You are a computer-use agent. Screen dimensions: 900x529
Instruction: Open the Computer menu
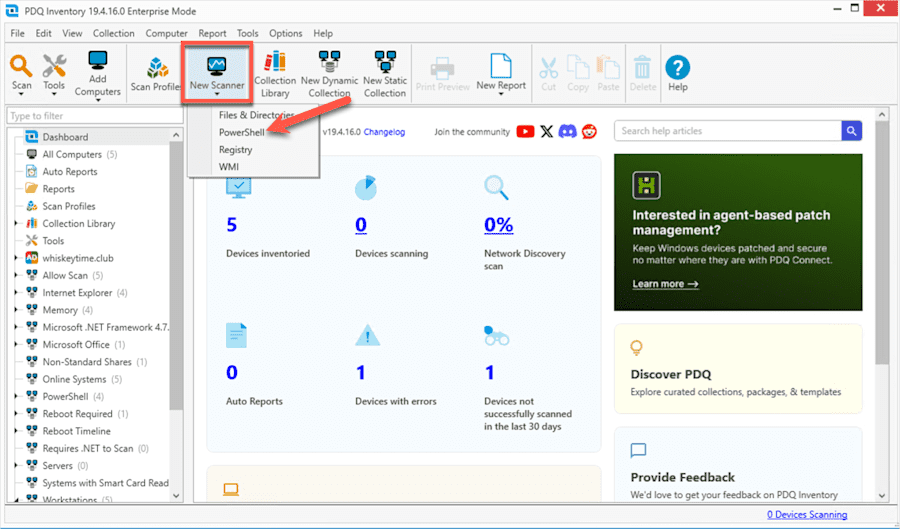(x=166, y=33)
